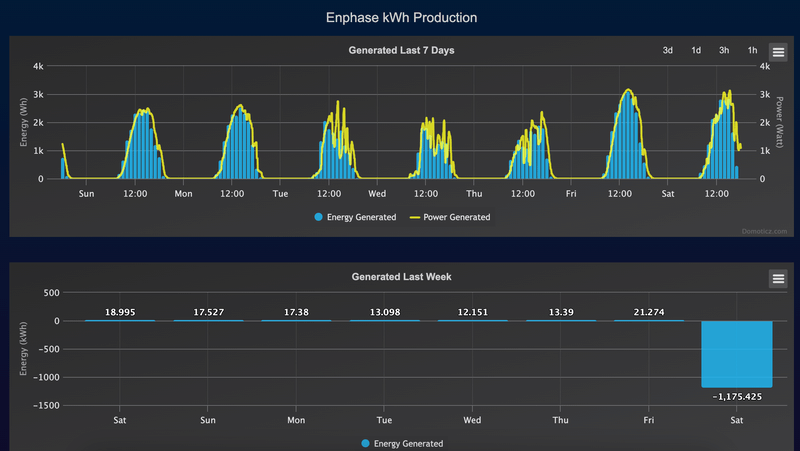Click the large negative Saturday bar
Screen dimensions: 800x451
(x=736, y=354)
